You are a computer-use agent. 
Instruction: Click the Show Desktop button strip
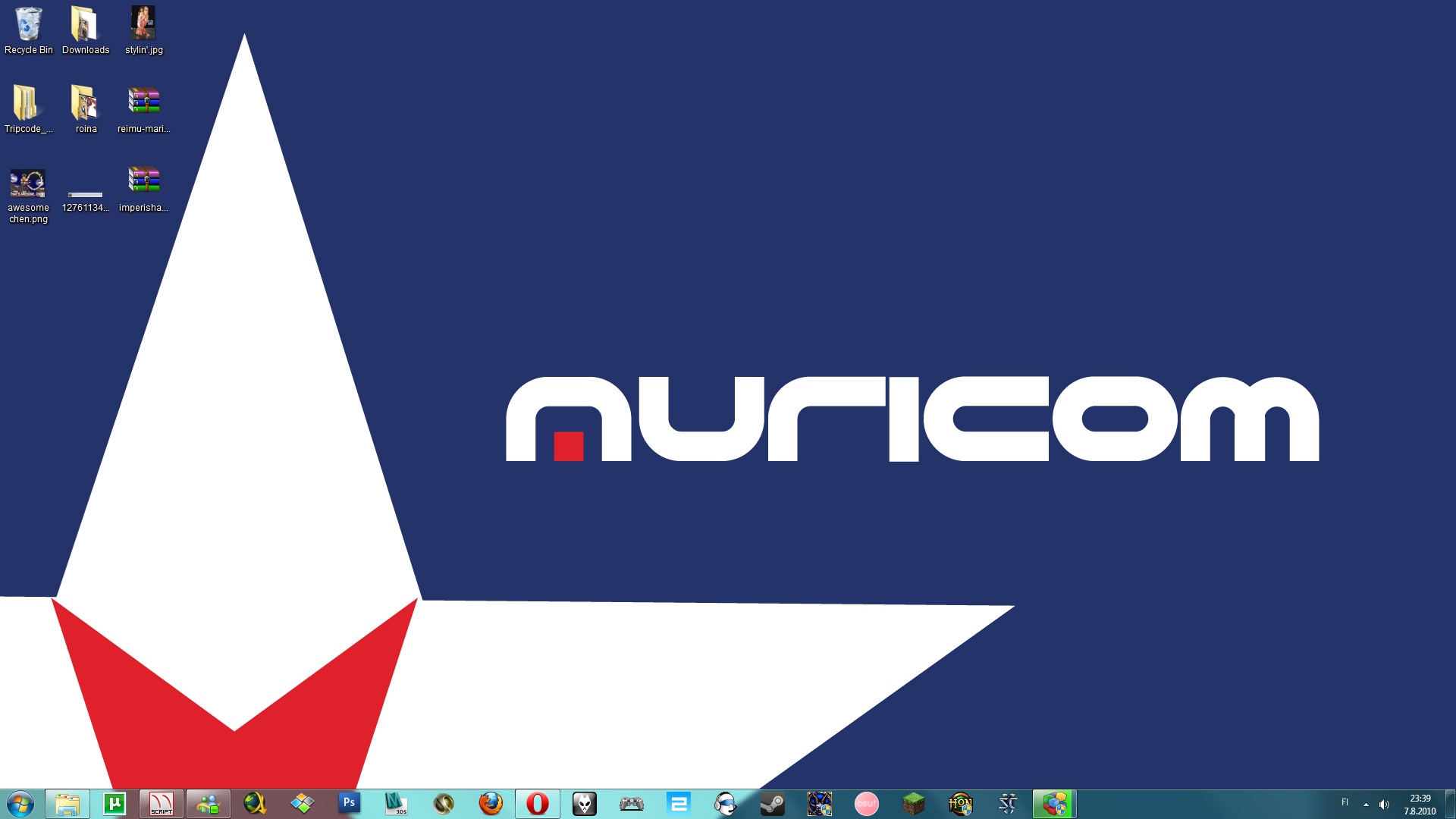tap(1450, 805)
